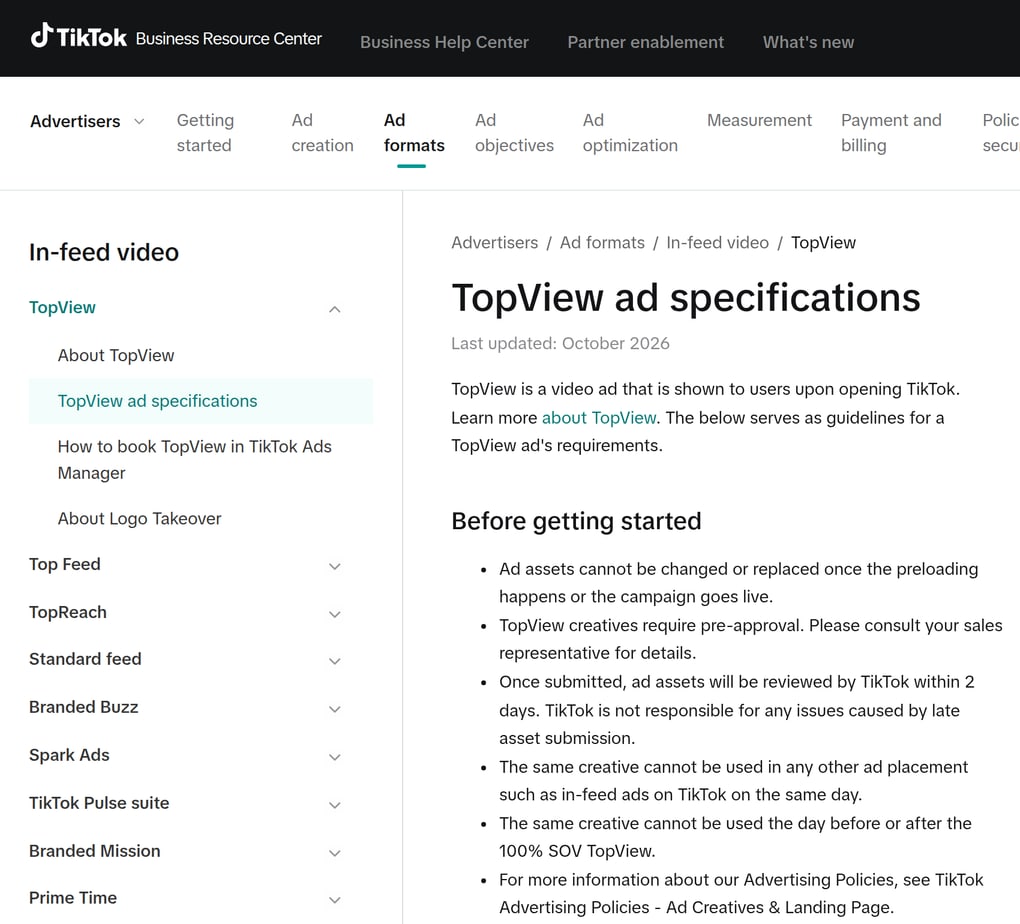Expand the Branded Buzz section chevron

click(334, 709)
